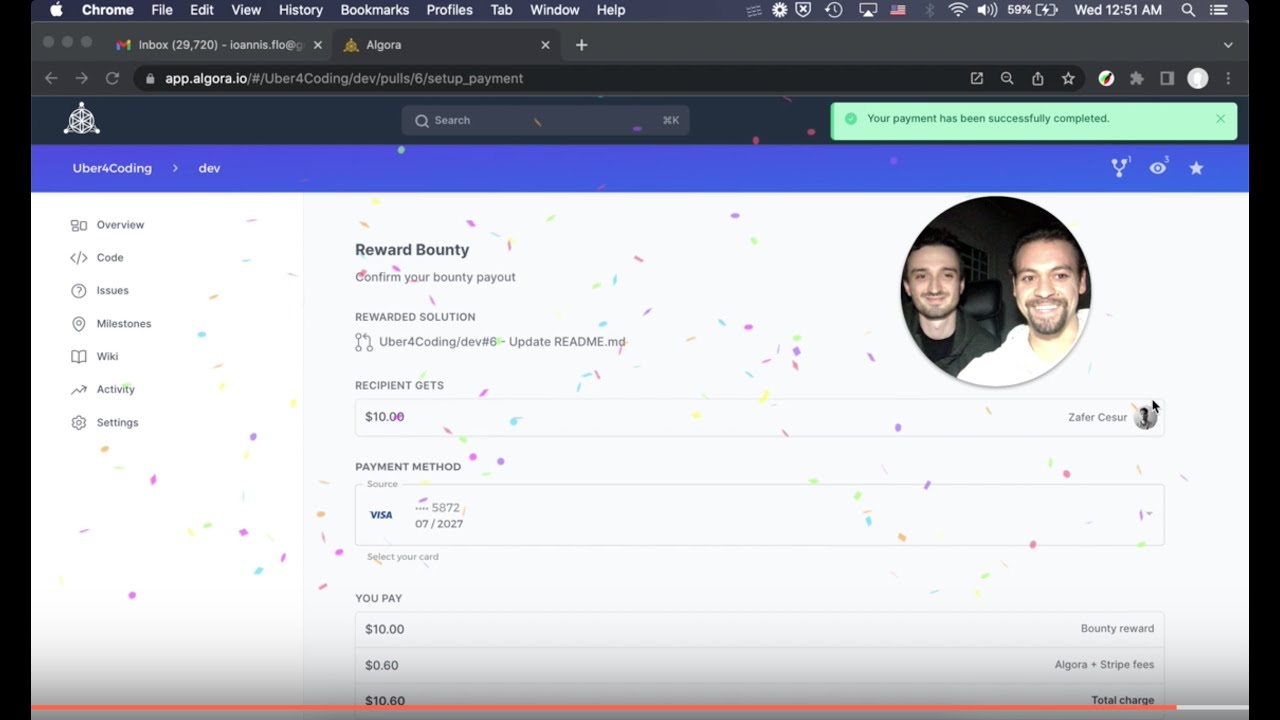Image resolution: width=1280 pixels, height=720 pixels.
Task: Toggle Chrome side panel
Action: pos(1167,78)
